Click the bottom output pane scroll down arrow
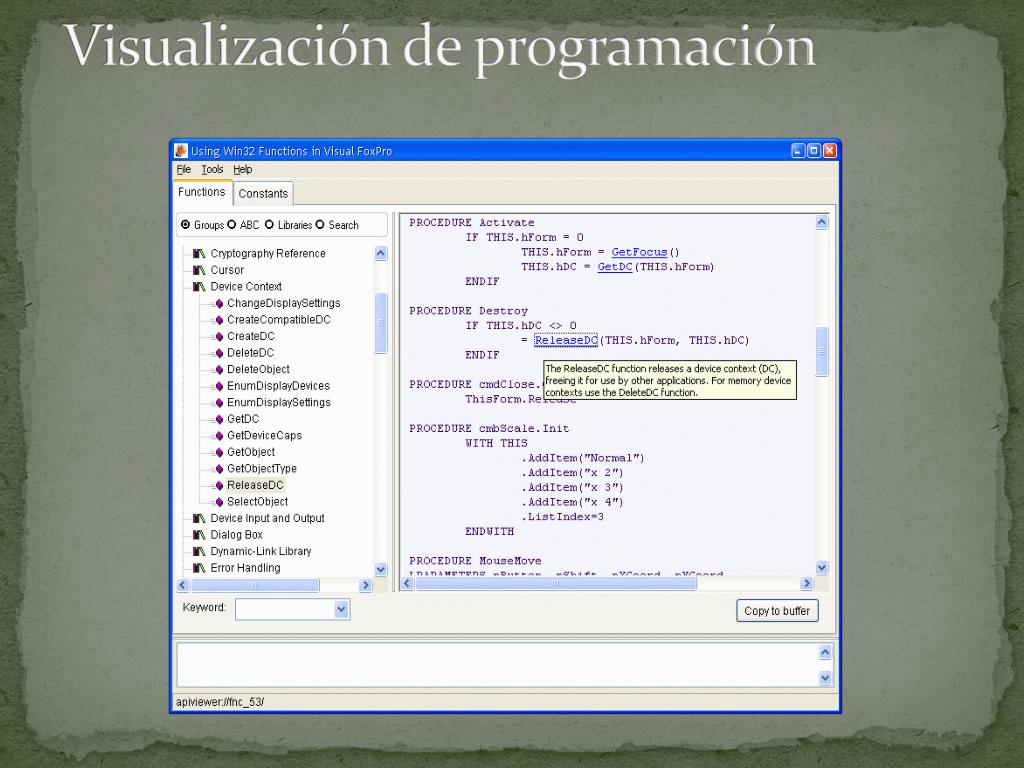The image size is (1024, 768). tap(825, 678)
